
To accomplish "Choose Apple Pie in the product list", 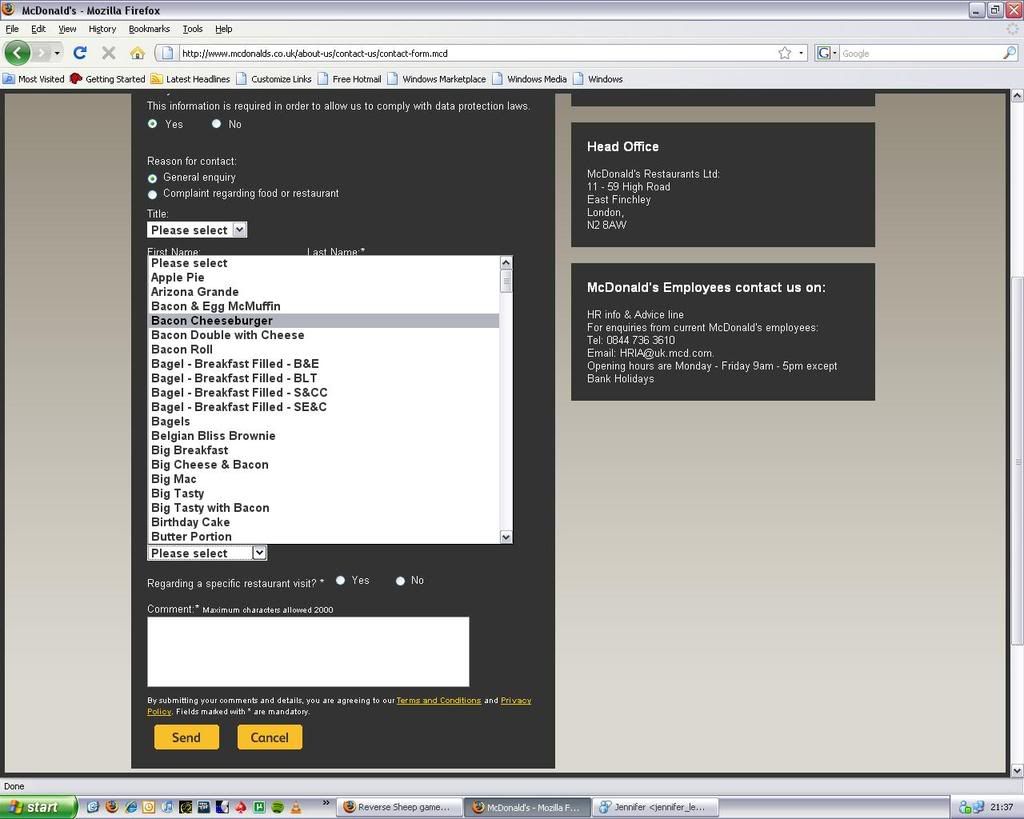I will [x=323, y=278].
